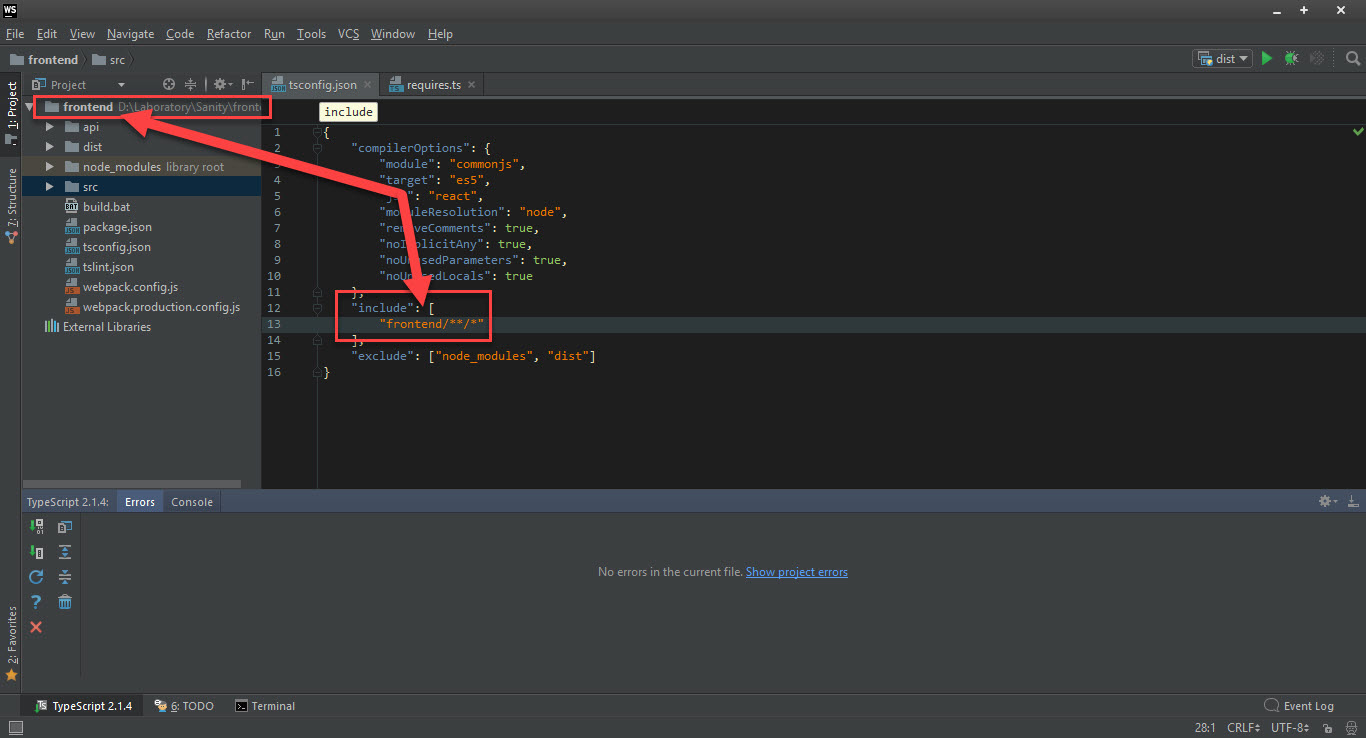1366x738 pixels.
Task: Open the Tools menu
Action: (x=311, y=34)
